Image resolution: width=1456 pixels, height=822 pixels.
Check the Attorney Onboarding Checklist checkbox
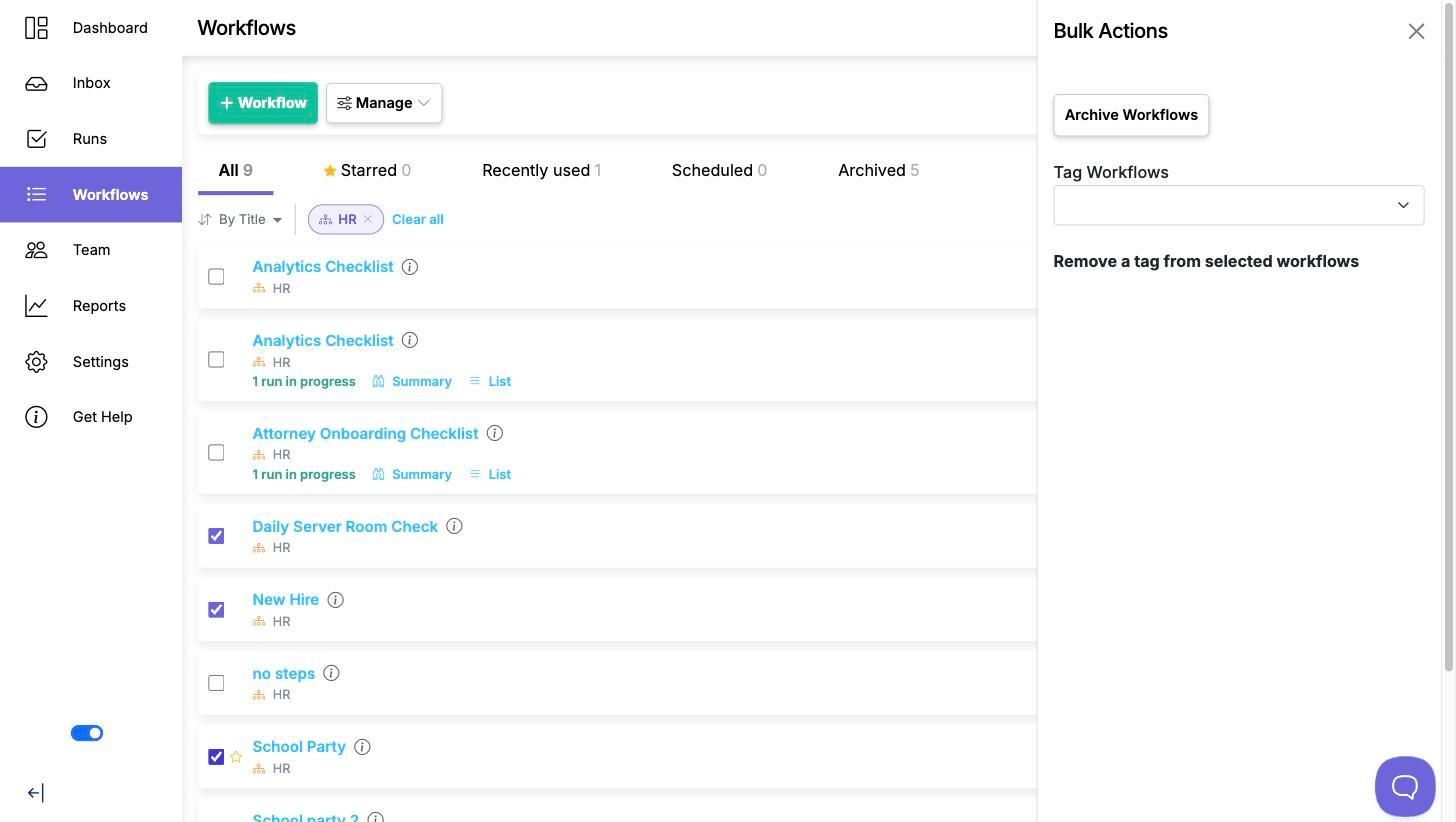216,453
